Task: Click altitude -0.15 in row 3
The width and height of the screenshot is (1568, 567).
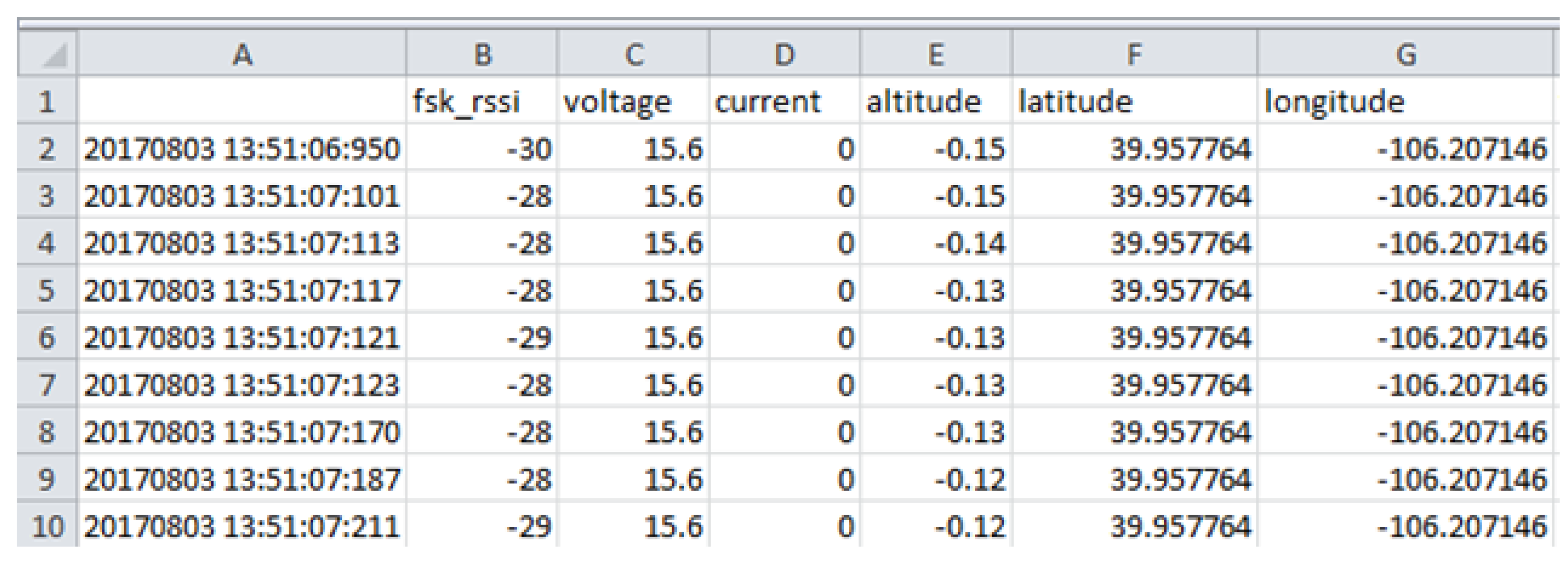Action: pos(936,195)
